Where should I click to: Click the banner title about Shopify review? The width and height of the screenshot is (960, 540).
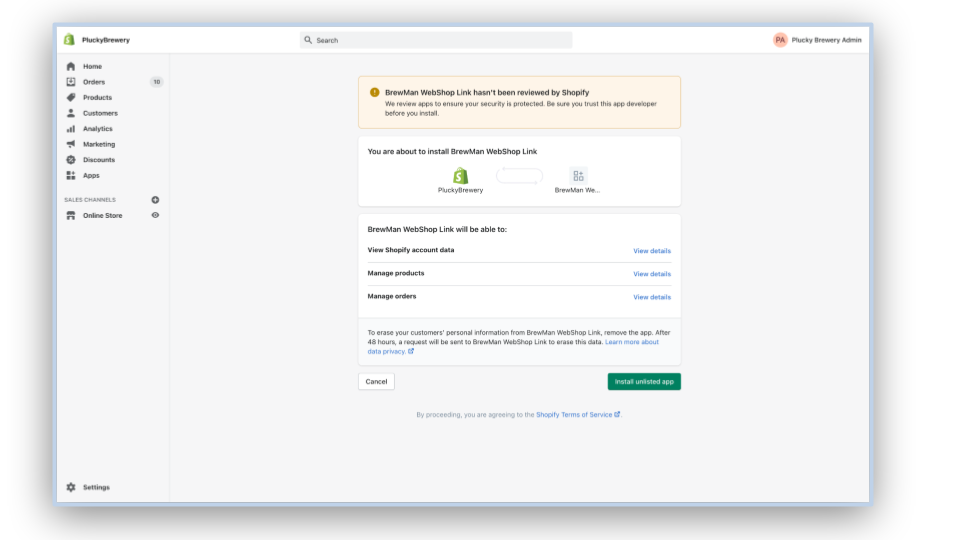click(x=487, y=92)
